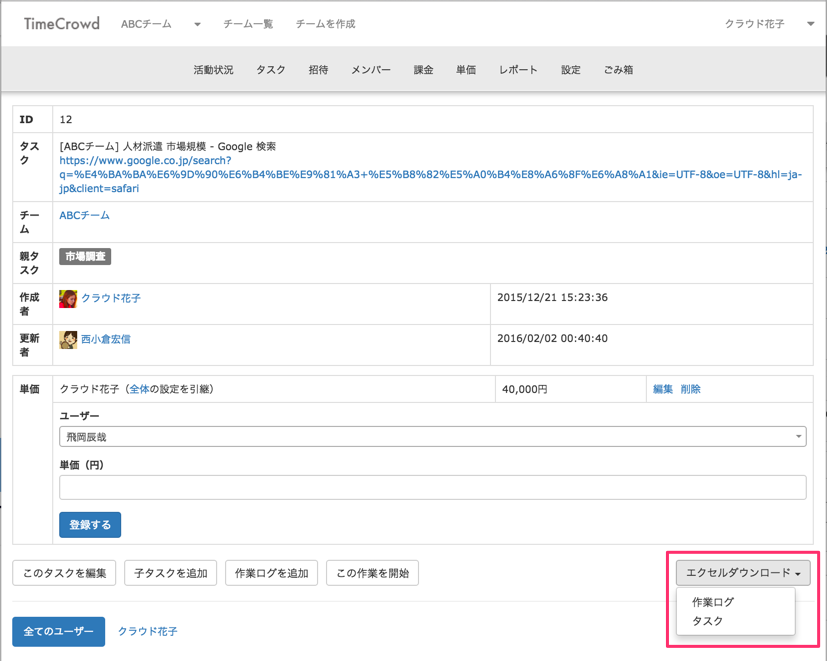This screenshot has height=661, width=827.
Task: Click 削除 link in 単価 row
Action: point(691,389)
